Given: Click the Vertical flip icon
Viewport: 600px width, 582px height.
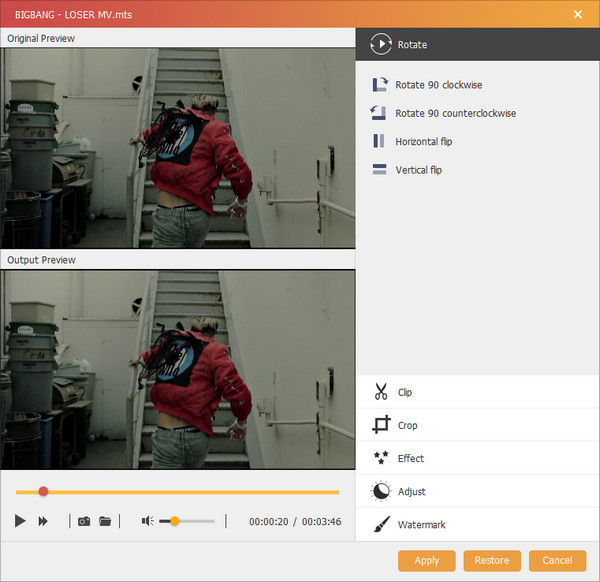Looking at the screenshot, I should pyautogui.click(x=379, y=169).
